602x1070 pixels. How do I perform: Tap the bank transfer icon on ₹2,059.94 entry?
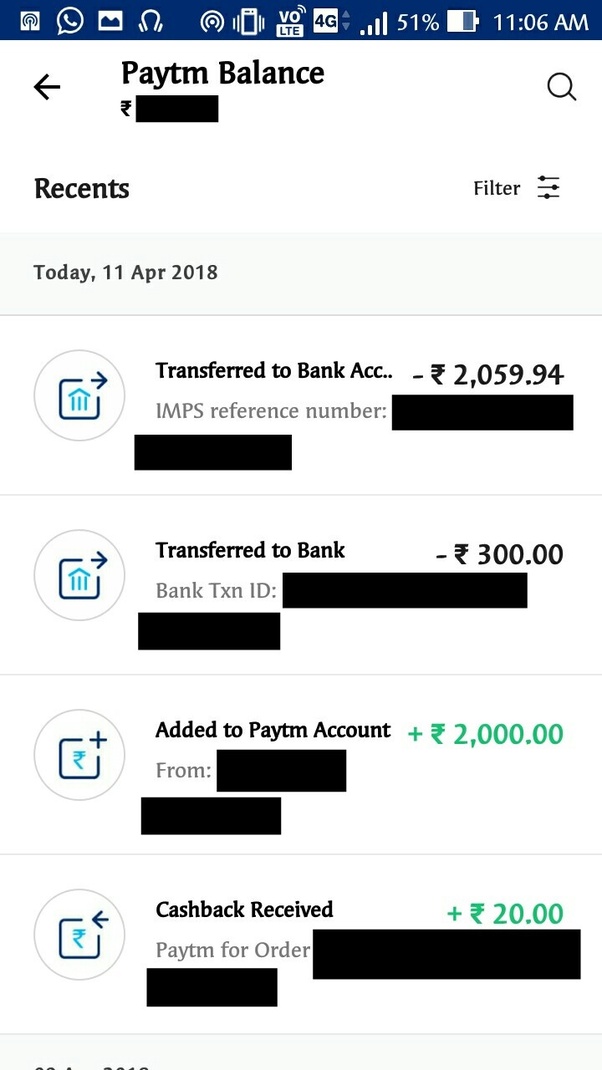[79, 395]
